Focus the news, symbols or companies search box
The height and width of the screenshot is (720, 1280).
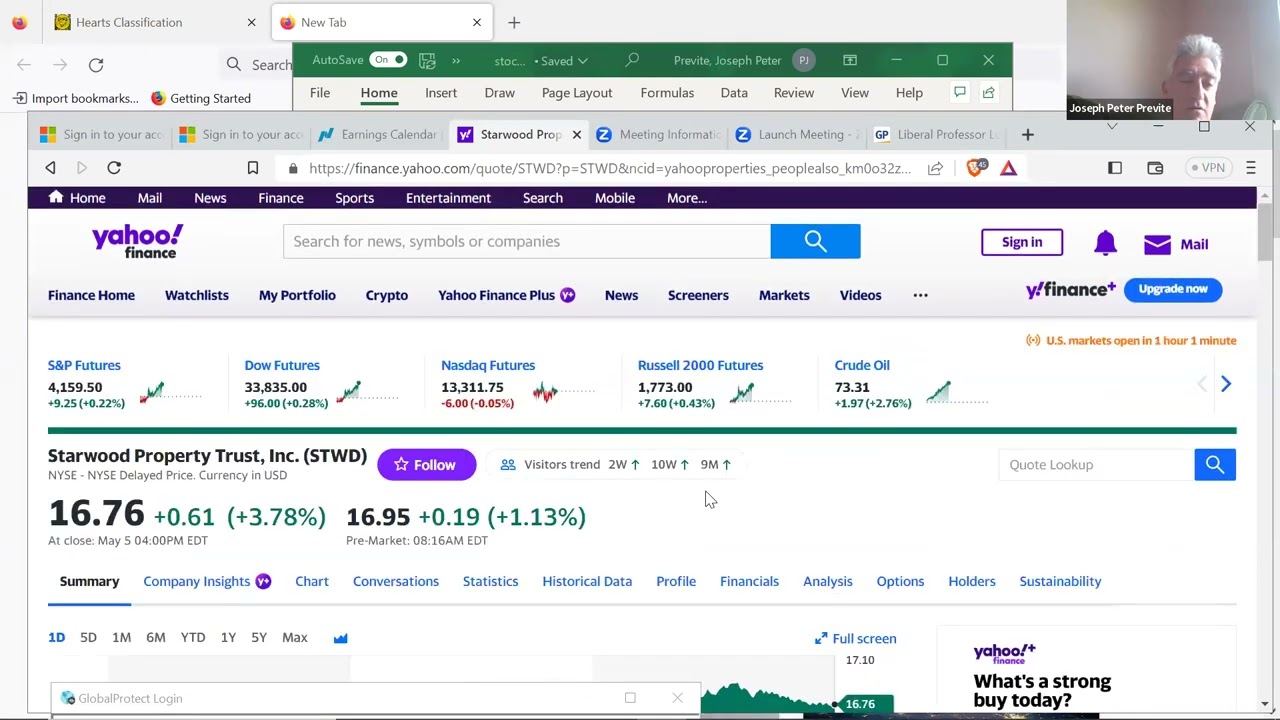tap(527, 241)
